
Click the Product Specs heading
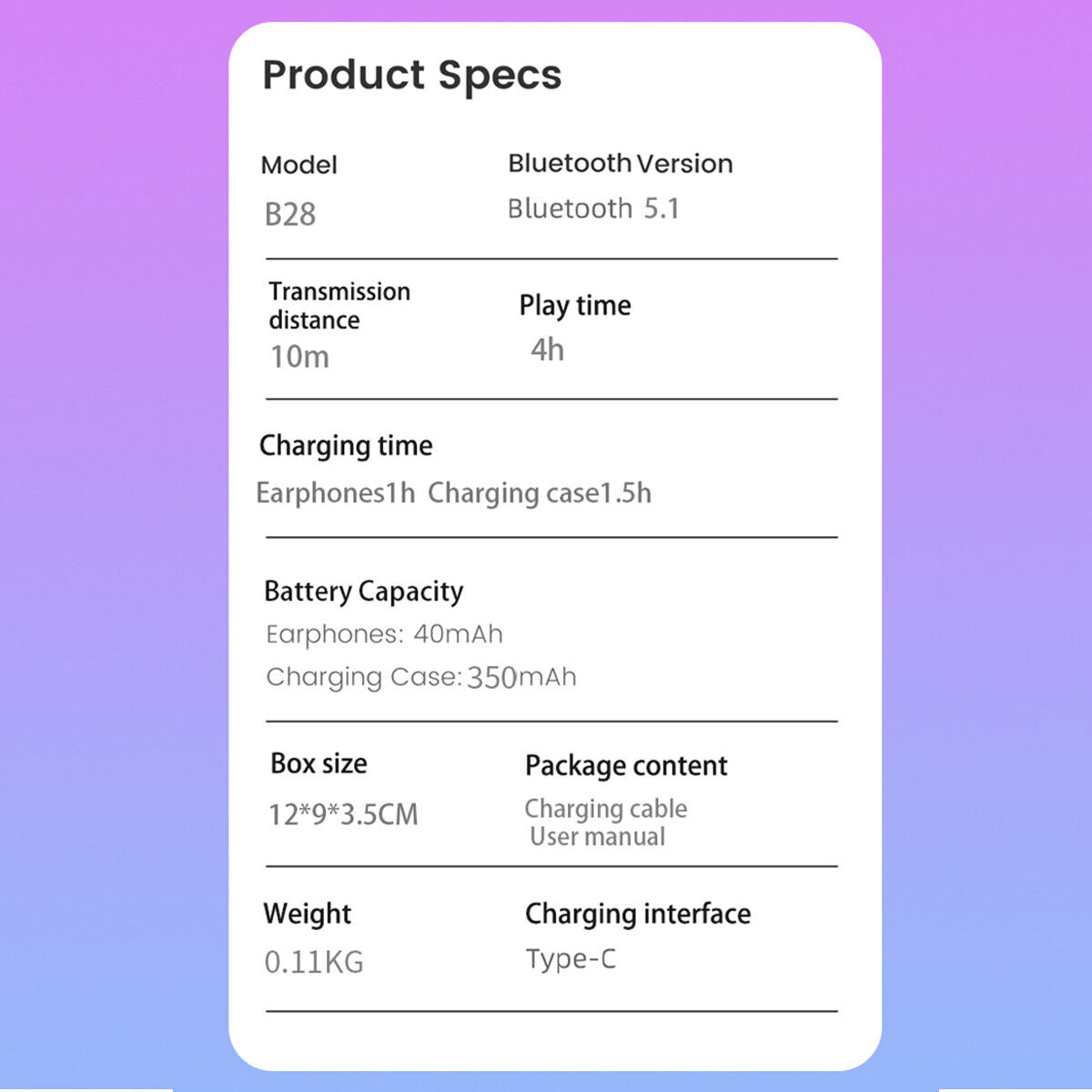tap(411, 76)
